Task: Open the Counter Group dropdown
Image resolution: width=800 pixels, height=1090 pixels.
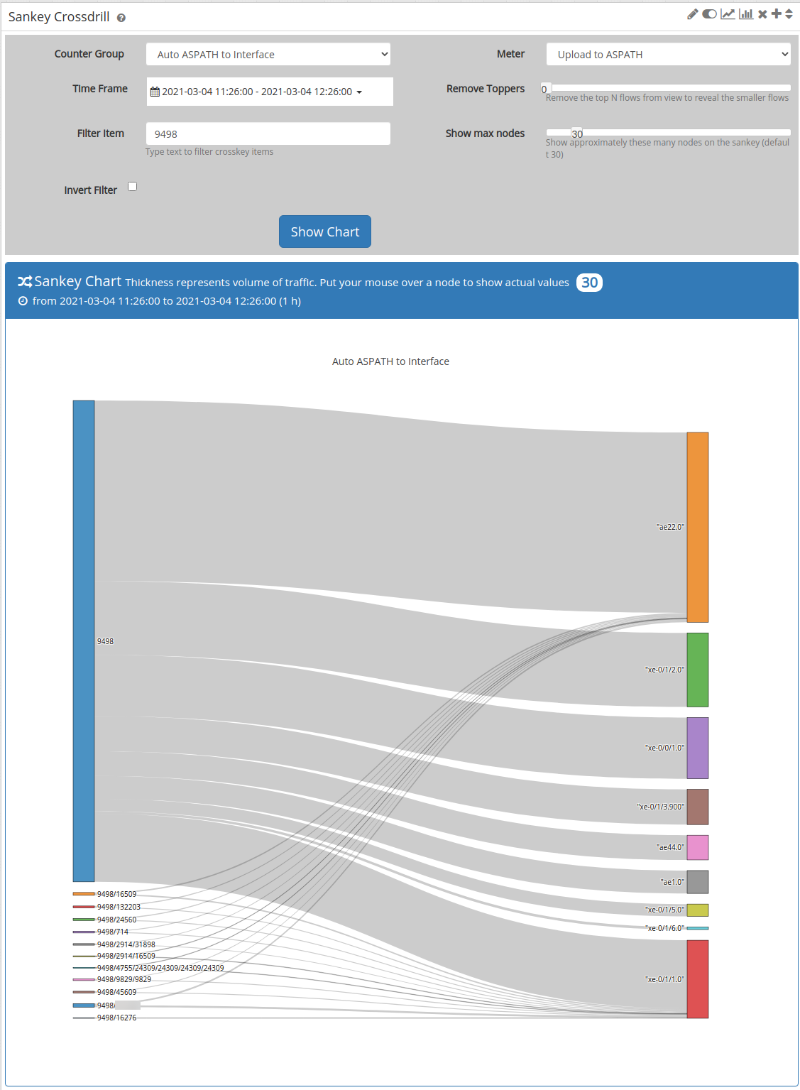Action: 268,54
